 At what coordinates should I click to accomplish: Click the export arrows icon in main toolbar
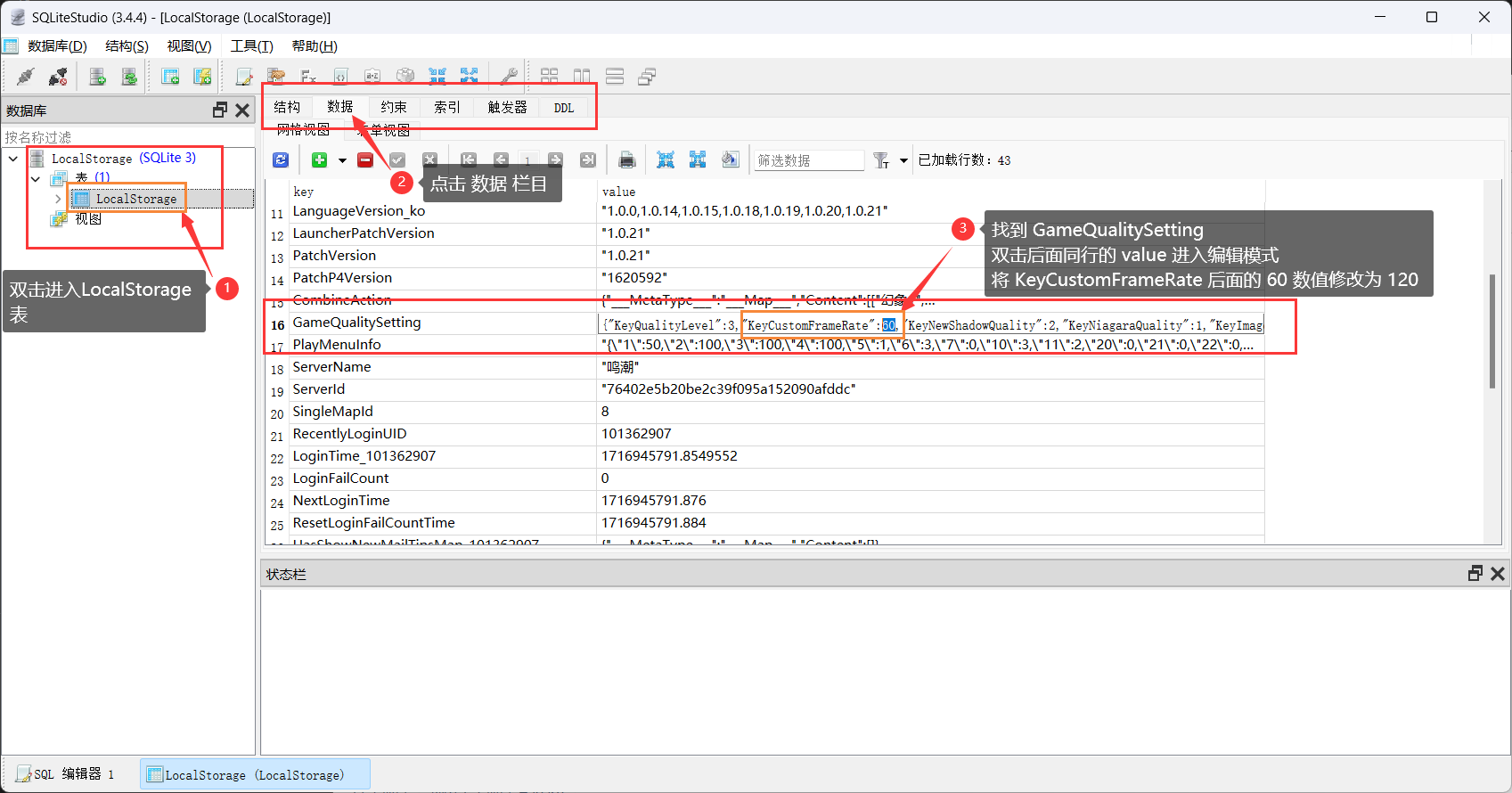[470, 77]
